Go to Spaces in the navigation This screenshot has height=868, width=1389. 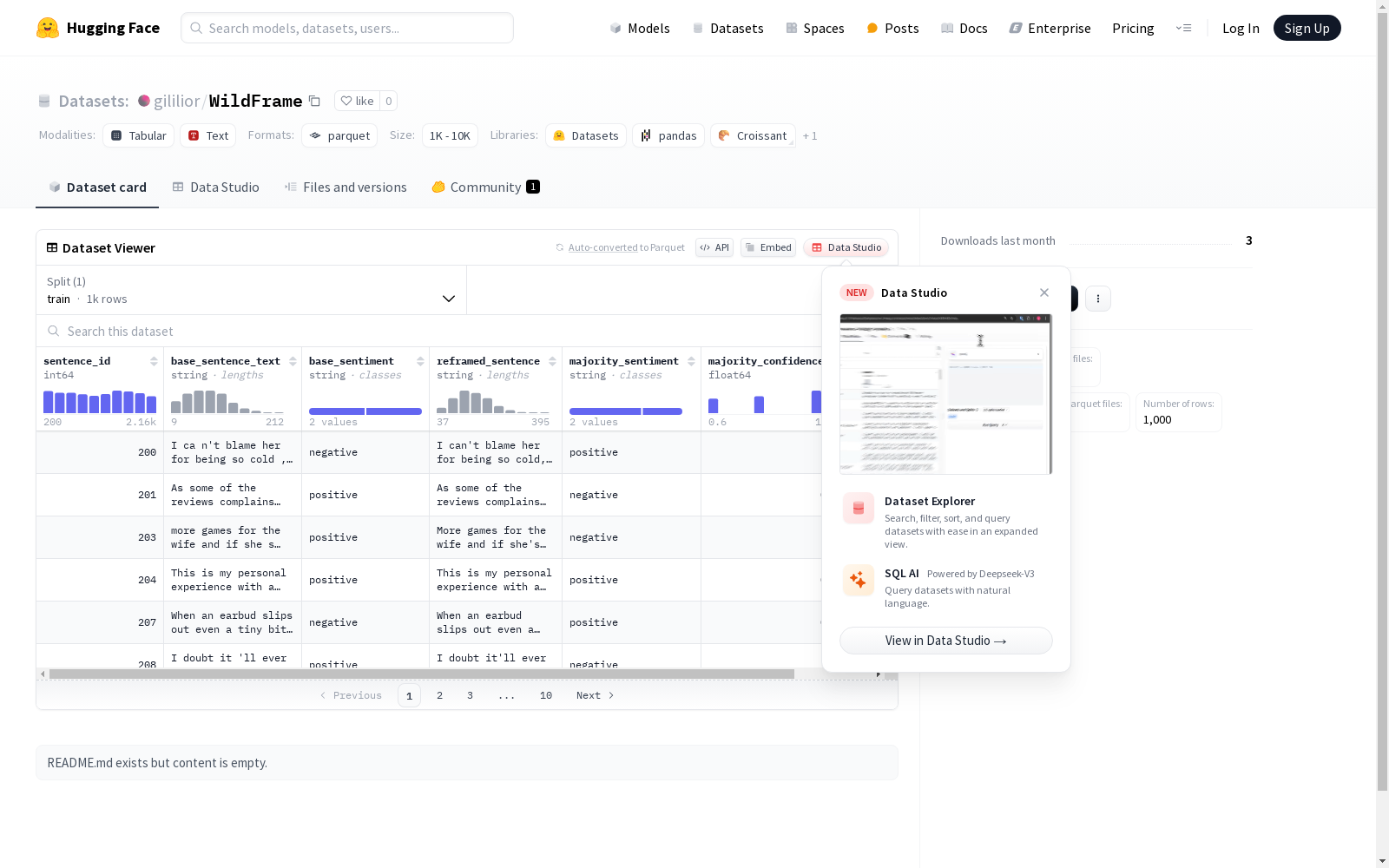(815, 28)
